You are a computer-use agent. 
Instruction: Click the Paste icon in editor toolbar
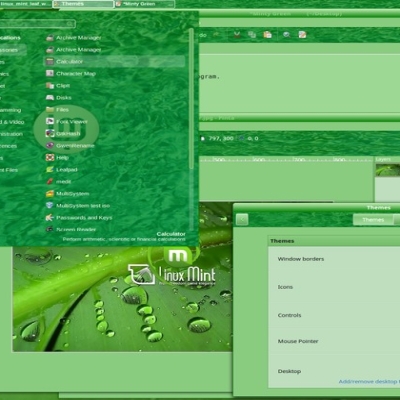[267, 34]
